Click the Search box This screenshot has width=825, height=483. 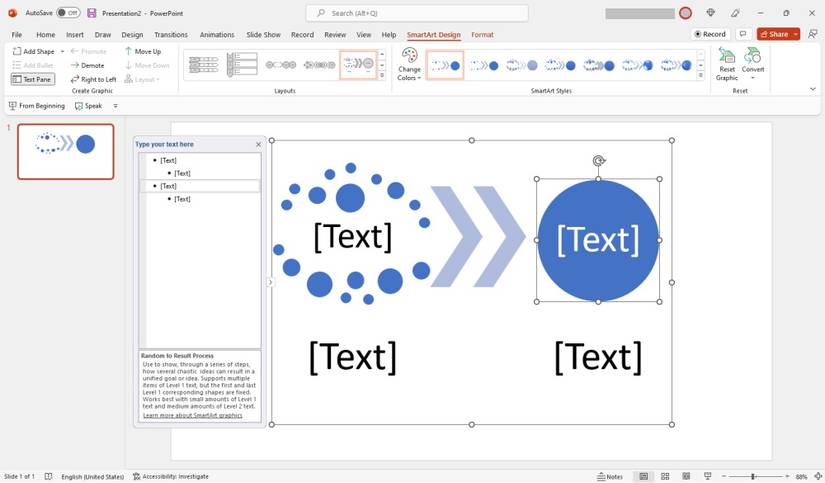[417, 13]
